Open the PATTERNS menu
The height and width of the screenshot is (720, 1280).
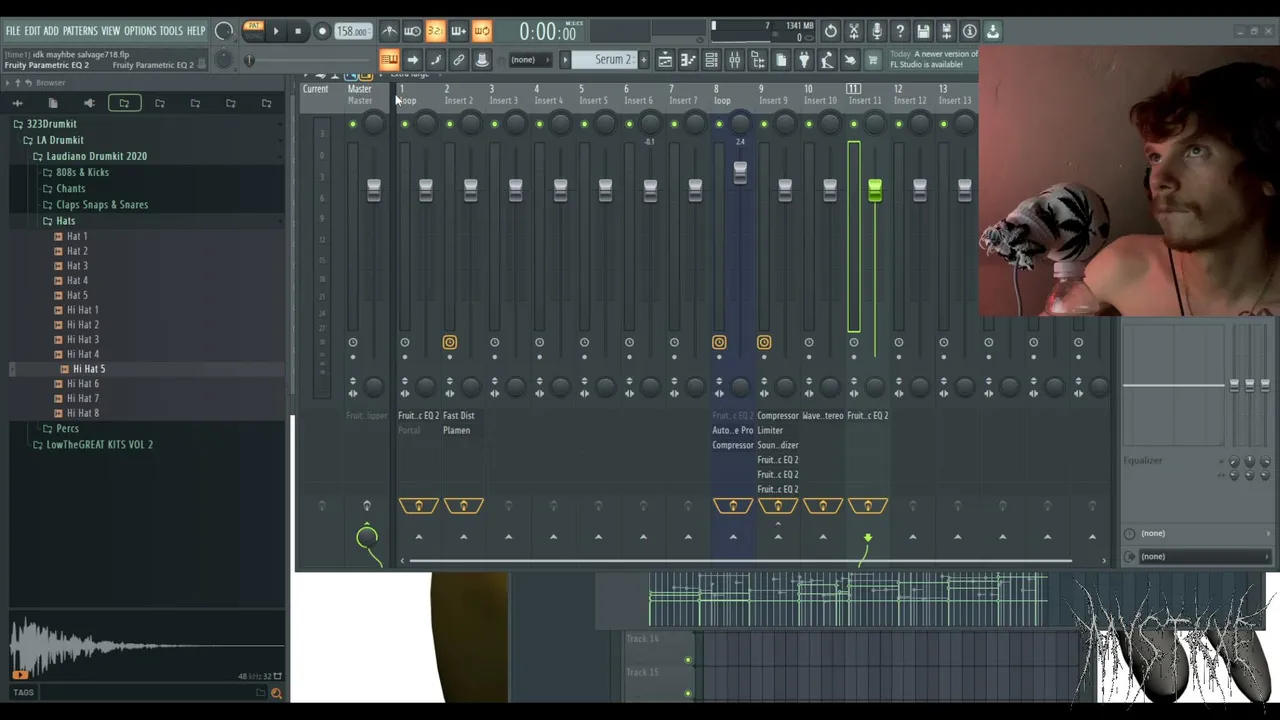click(x=80, y=31)
